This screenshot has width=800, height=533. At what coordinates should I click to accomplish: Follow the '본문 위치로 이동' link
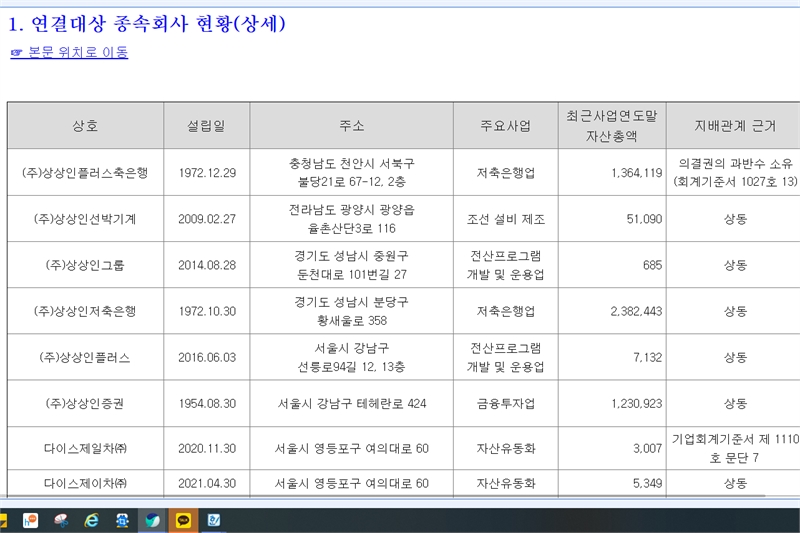tap(69, 52)
